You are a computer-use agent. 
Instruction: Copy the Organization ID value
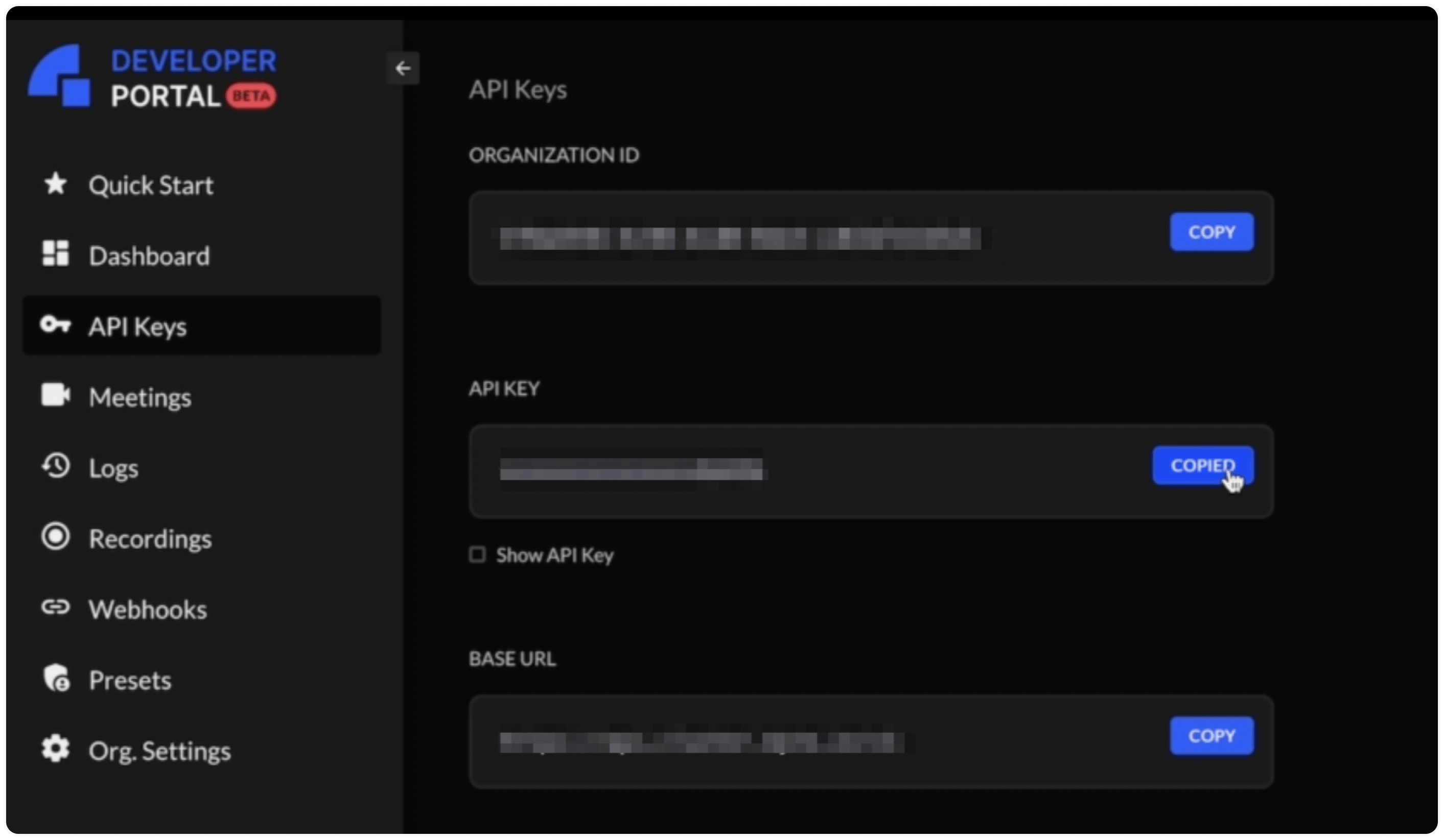[1210, 231]
